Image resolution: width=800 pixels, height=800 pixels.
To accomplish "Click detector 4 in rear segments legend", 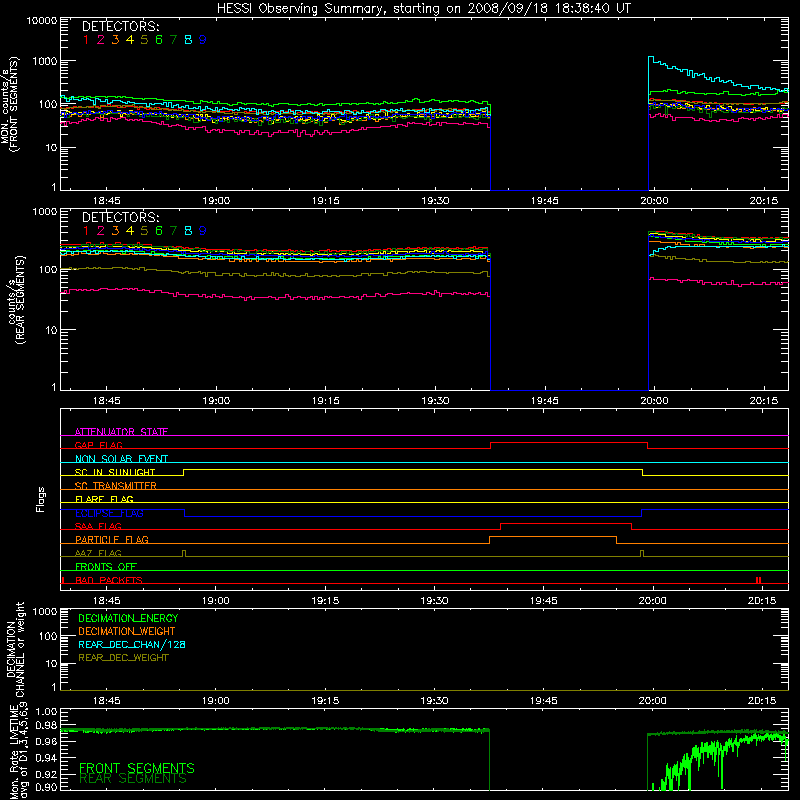I will [130, 231].
